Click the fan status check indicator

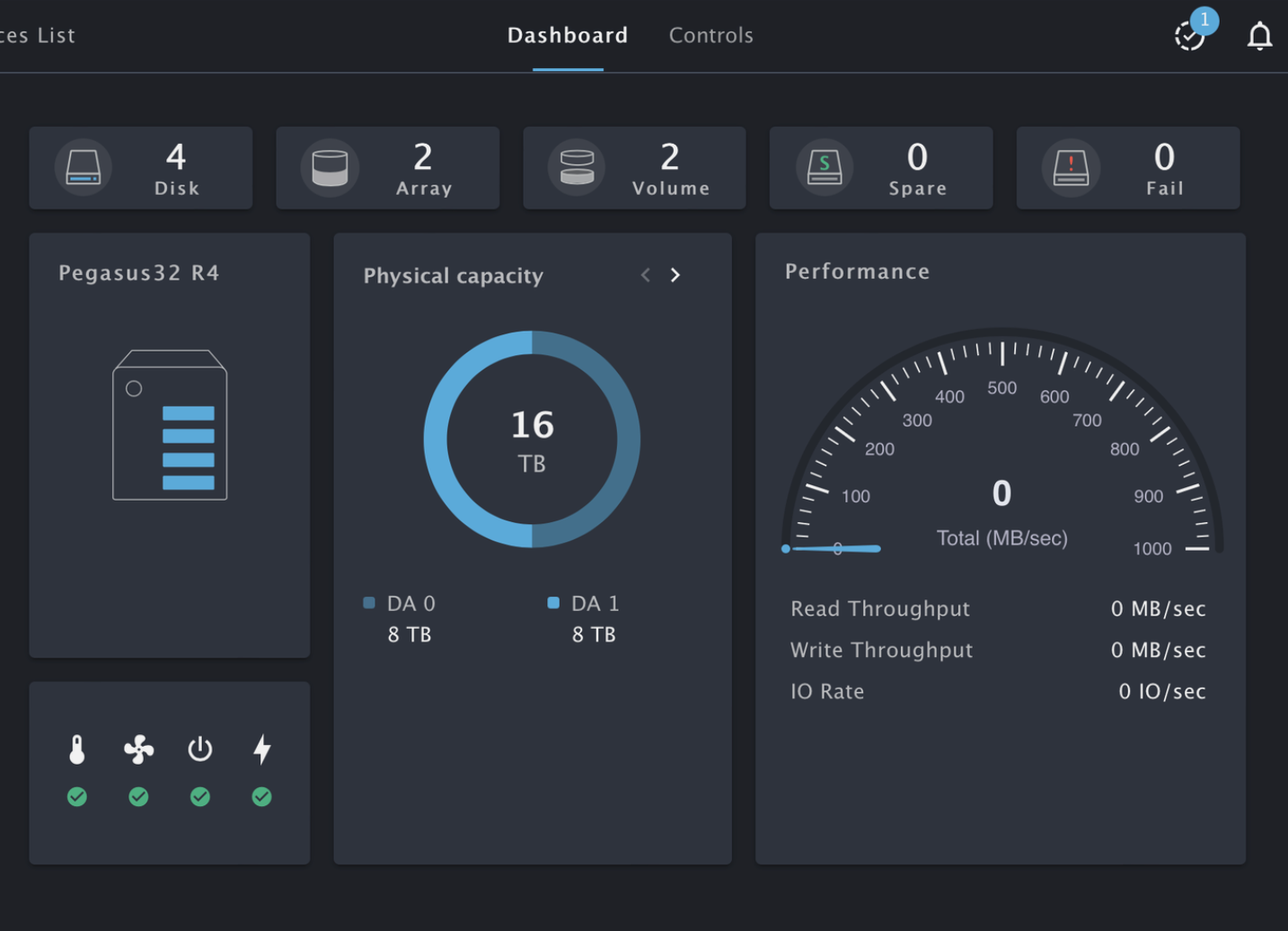click(138, 796)
